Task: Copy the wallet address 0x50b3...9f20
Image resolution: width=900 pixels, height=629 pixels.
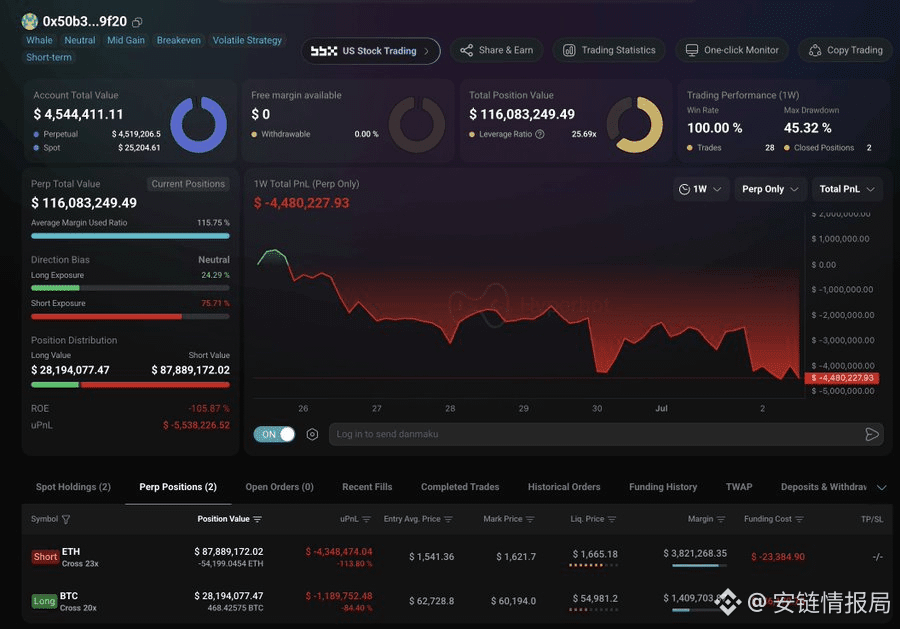Action: tap(137, 22)
